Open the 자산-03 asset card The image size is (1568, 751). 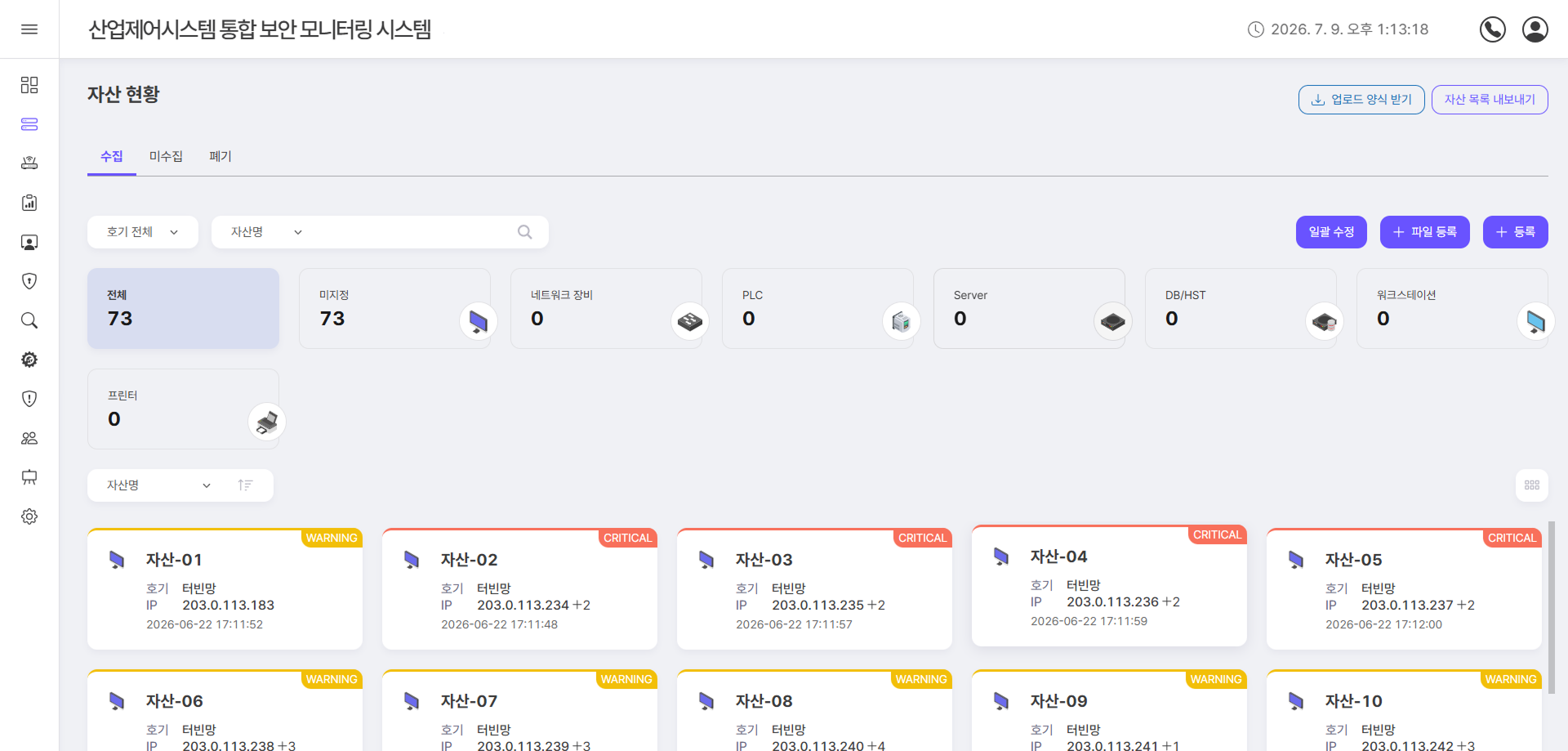[814, 589]
